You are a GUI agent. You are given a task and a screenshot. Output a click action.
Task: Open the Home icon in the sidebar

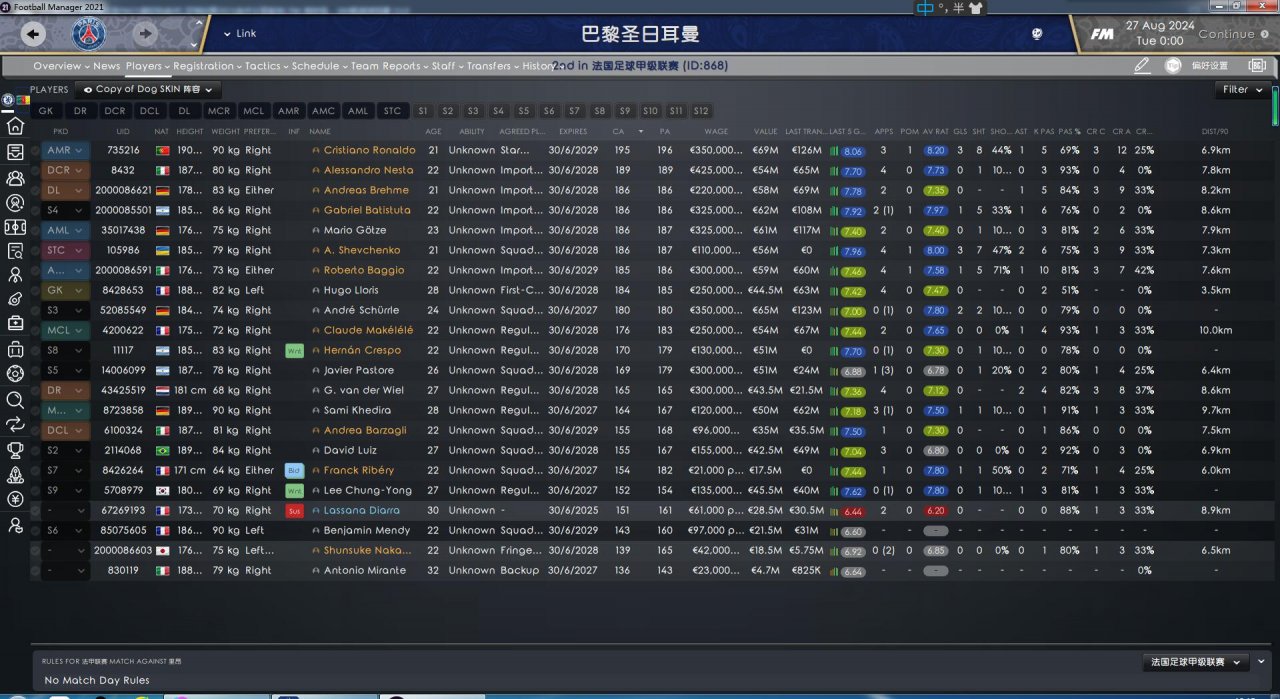[x=15, y=126]
